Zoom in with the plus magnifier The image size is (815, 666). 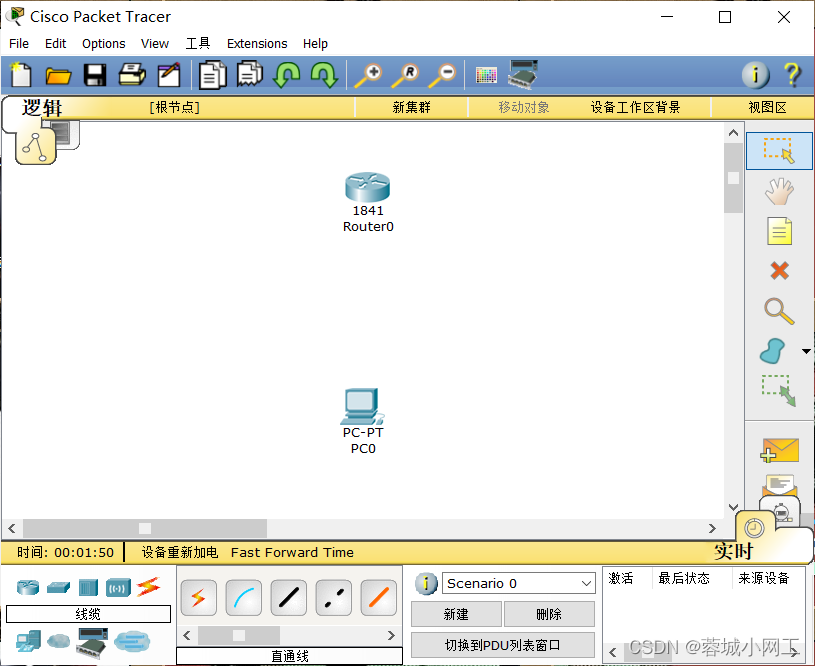[369, 76]
